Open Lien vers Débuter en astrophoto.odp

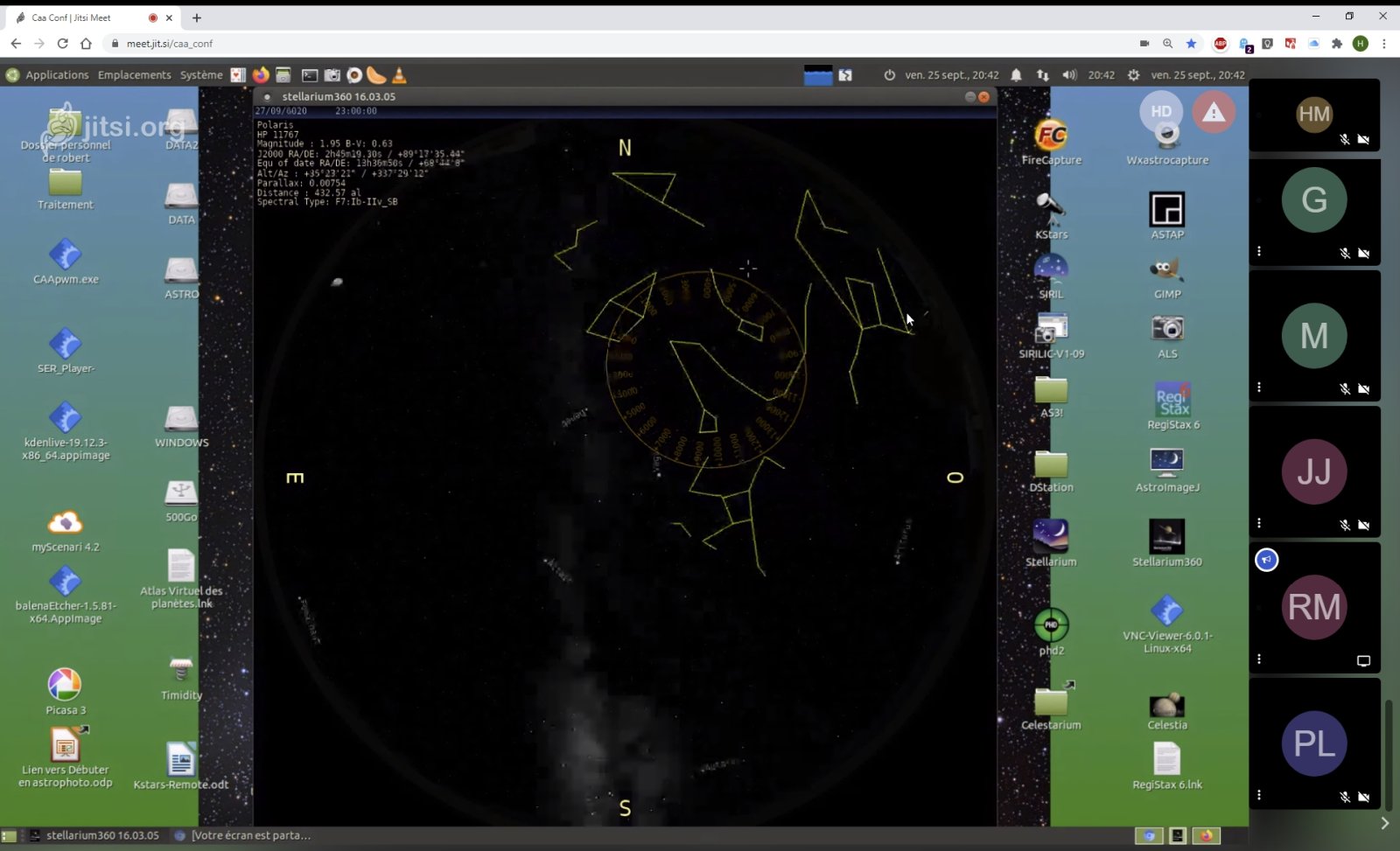point(66,745)
